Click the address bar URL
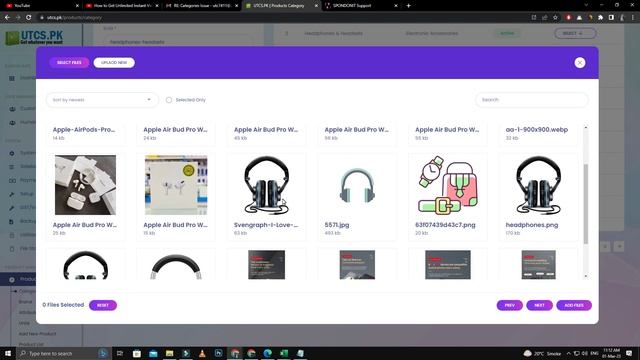This screenshot has height=360, width=640. point(74,18)
